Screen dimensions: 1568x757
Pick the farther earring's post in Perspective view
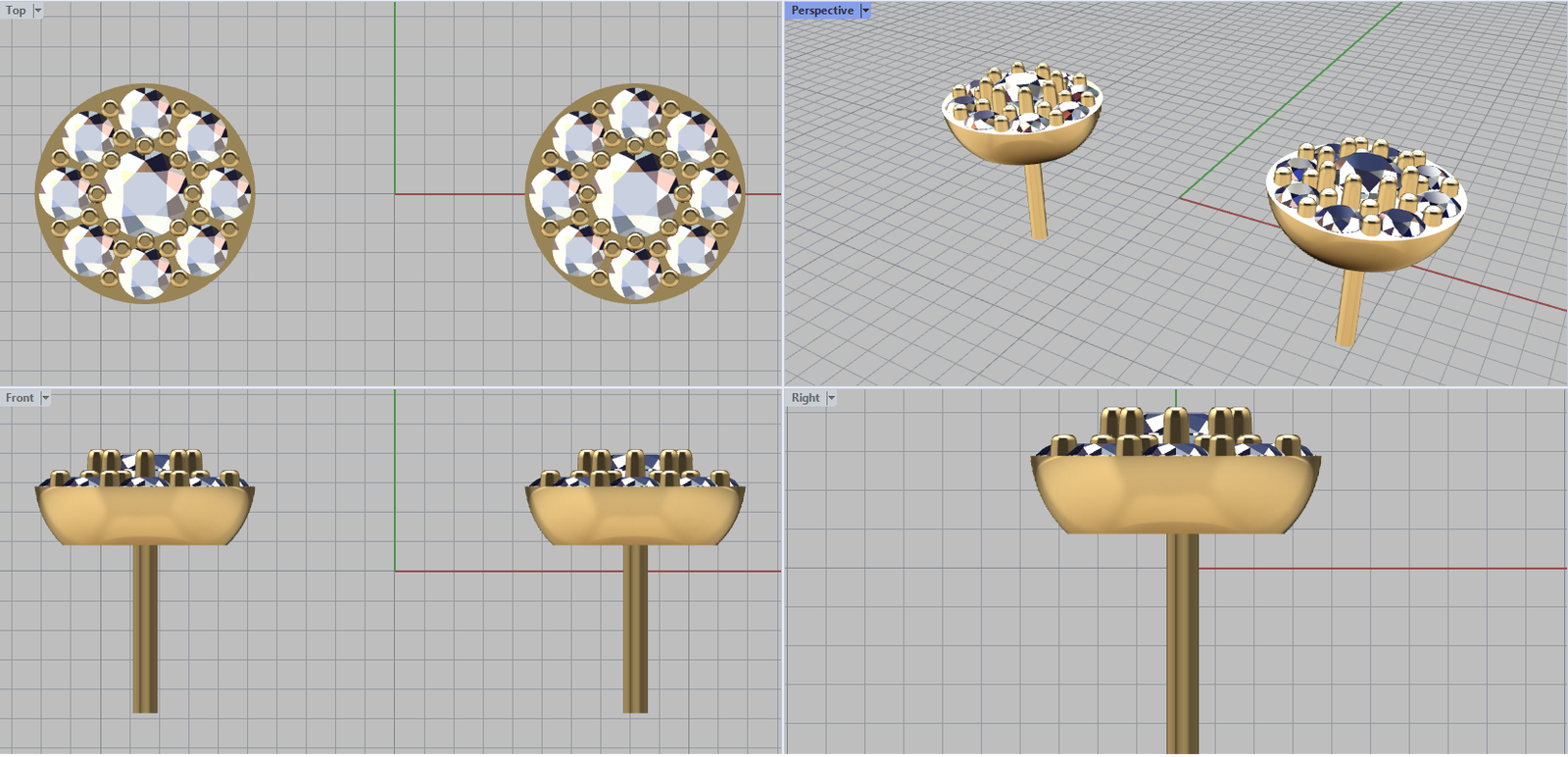point(1036,201)
